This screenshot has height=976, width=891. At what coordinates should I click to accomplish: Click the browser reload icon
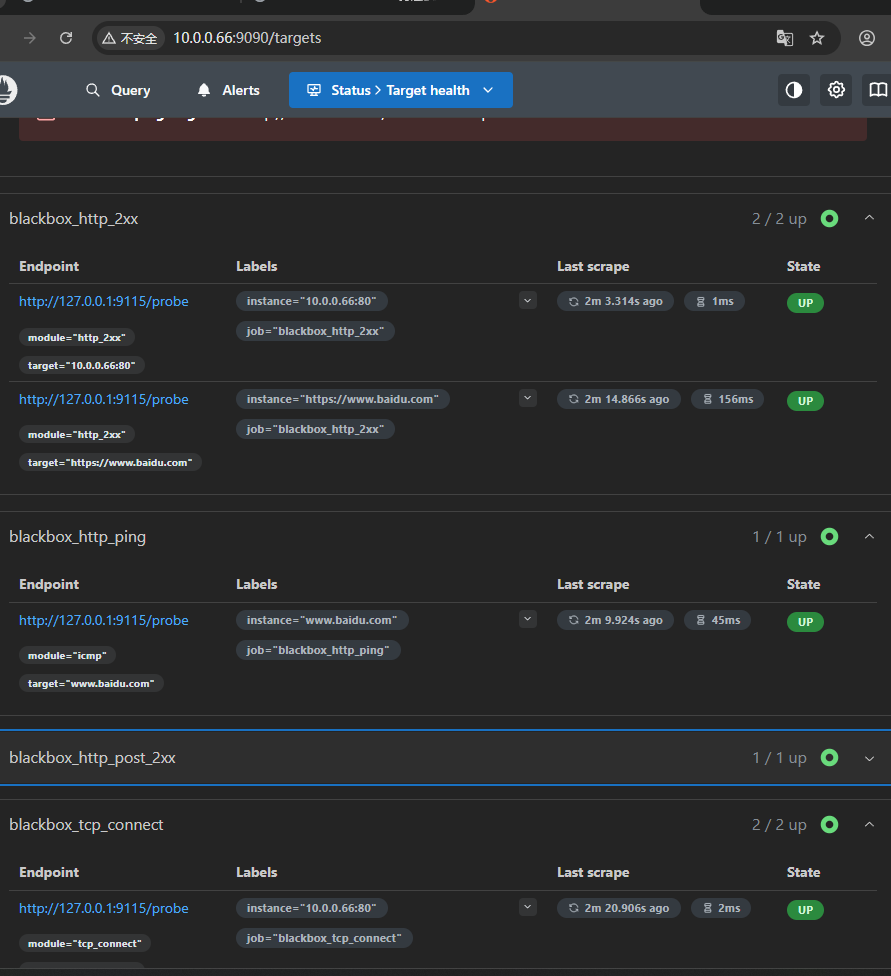pos(66,38)
